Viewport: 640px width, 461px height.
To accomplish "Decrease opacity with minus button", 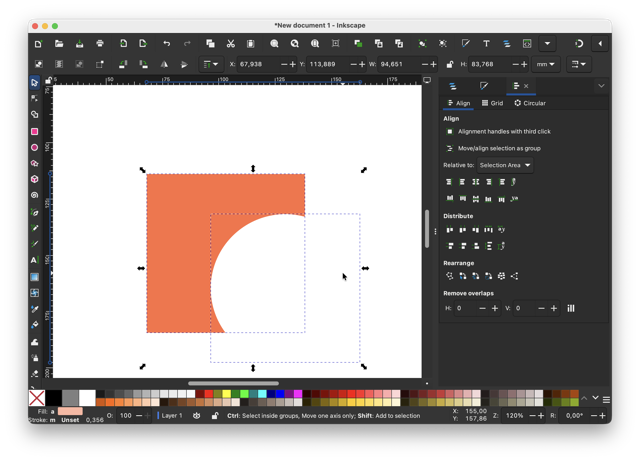I will [x=139, y=416].
